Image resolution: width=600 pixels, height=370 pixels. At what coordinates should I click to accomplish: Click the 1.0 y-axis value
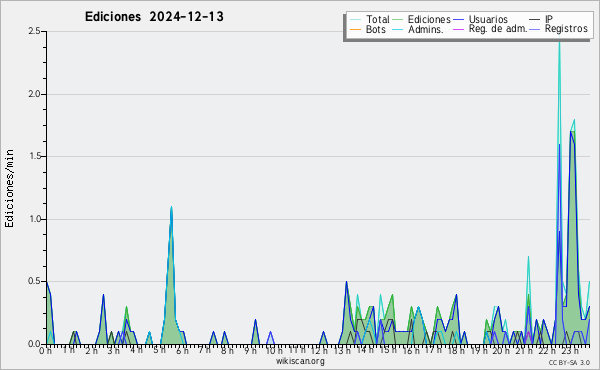click(35, 219)
